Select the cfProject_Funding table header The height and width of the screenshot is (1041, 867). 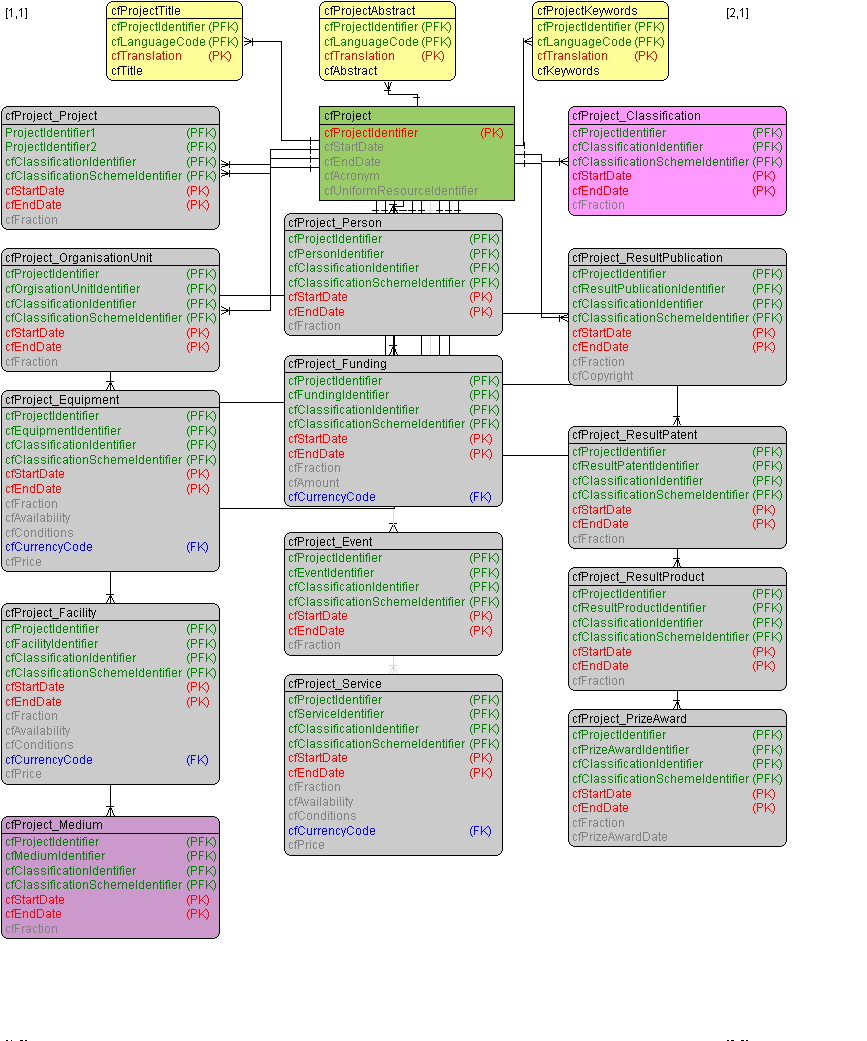(337, 364)
